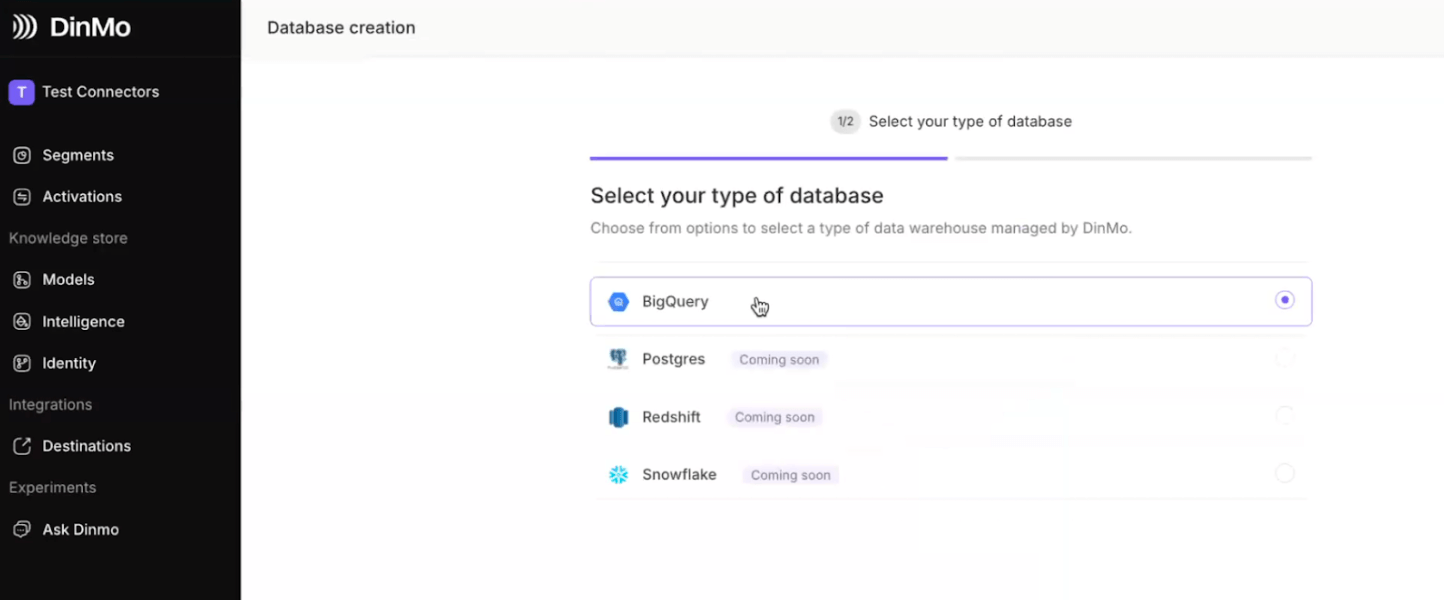Image resolution: width=1444 pixels, height=600 pixels.
Task: Go to Models in the sidebar
Action: (68, 280)
